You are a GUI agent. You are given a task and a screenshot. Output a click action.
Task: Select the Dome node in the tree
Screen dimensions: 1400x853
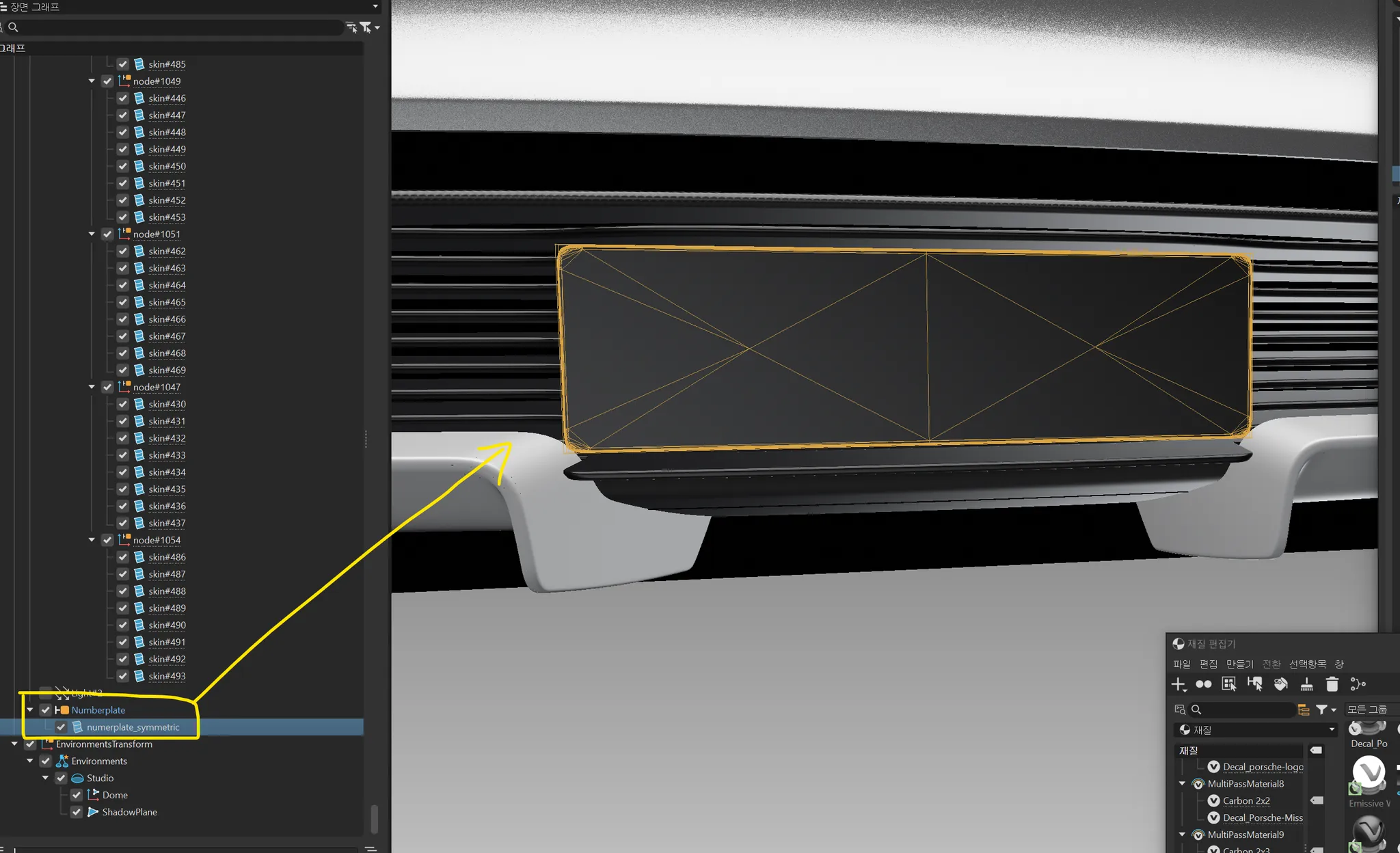[x=115, y=795]
